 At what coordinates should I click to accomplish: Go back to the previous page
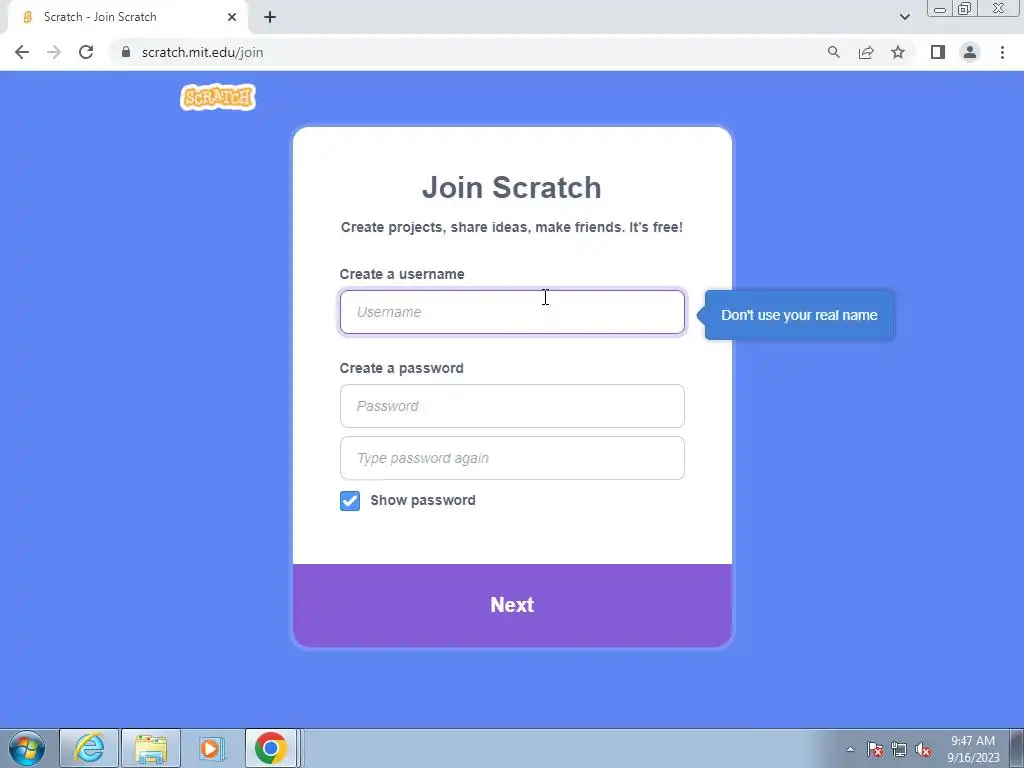click(22, 52)
